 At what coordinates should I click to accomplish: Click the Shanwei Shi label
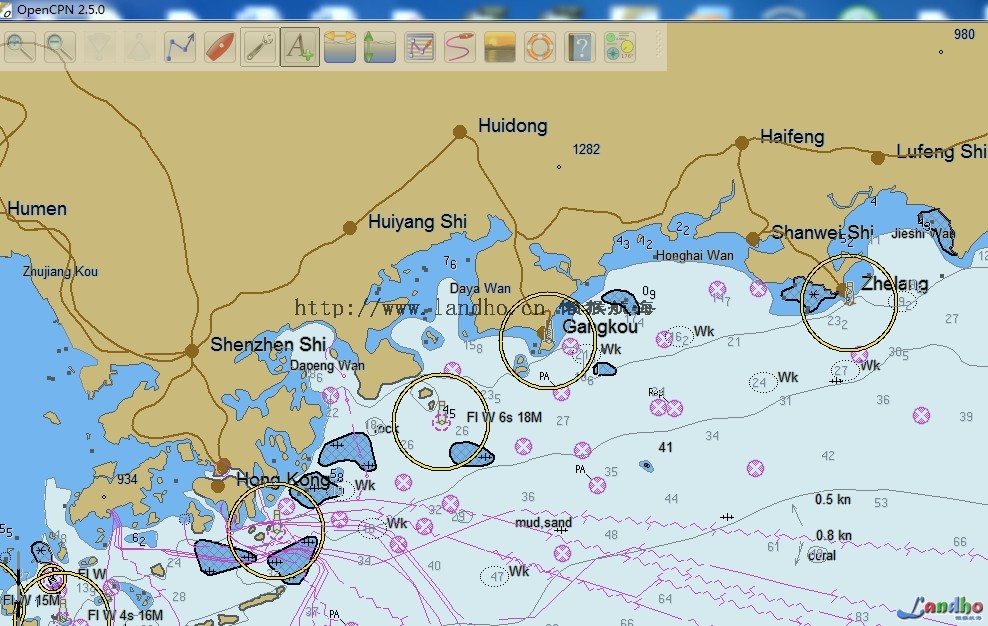[822, 232]
